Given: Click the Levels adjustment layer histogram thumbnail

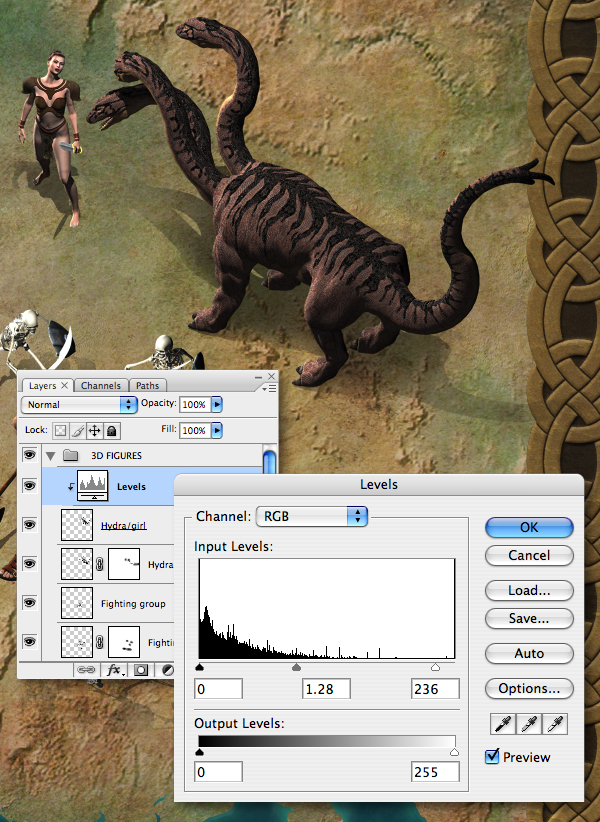Looking at the screenshot, I should click(x=93, y=486).
